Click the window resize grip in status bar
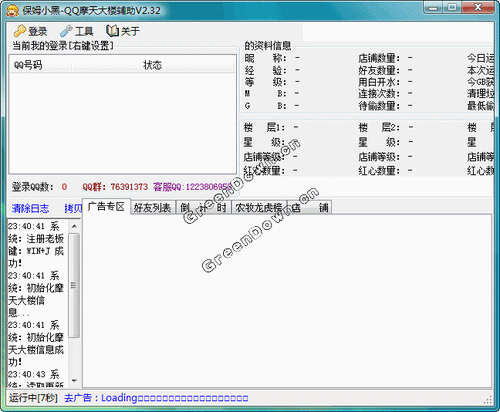Screen dimensions: 500x412 (488, 400)
